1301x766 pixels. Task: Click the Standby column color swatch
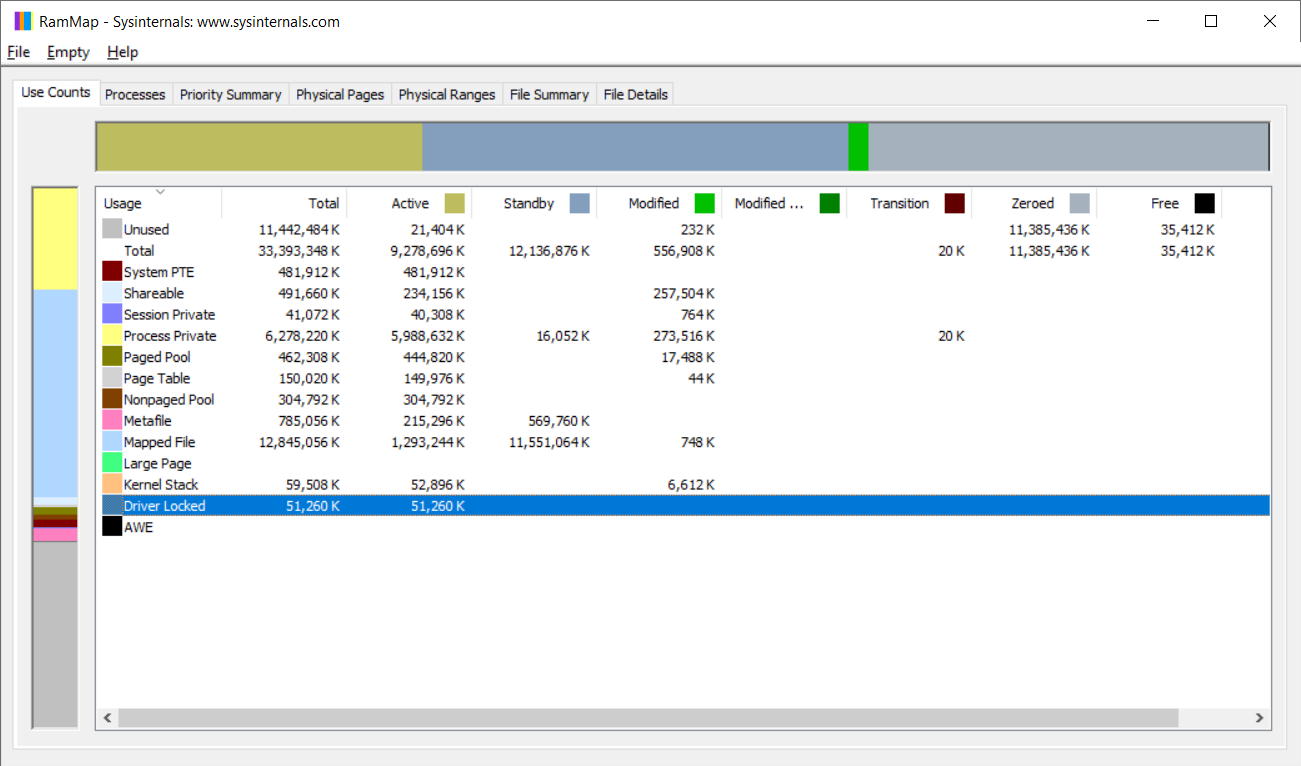point(580,203)
